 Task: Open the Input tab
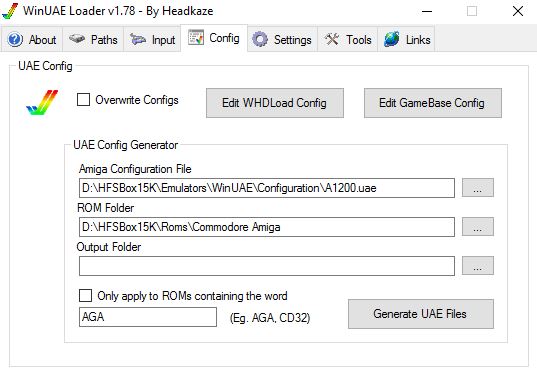pos(152,40)
